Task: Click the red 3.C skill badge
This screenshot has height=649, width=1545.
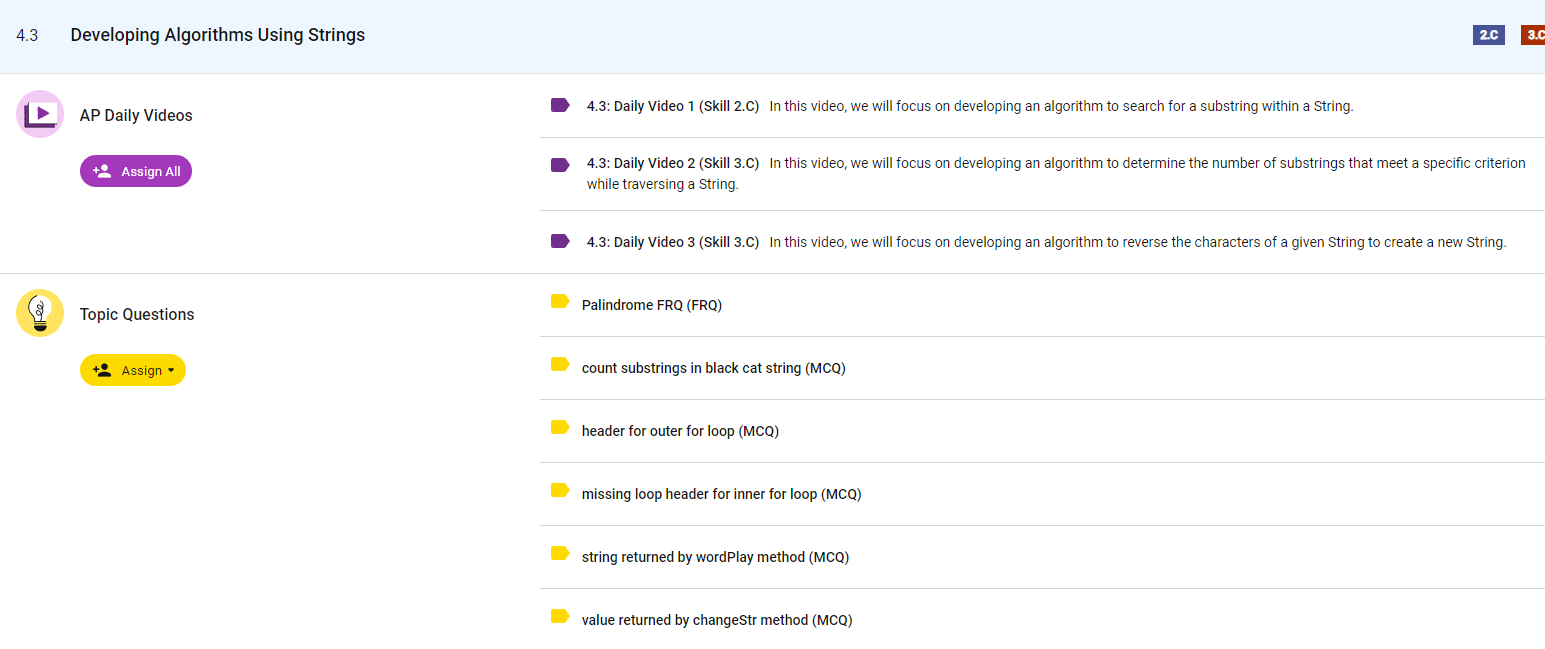Action: coord(1533,35)
